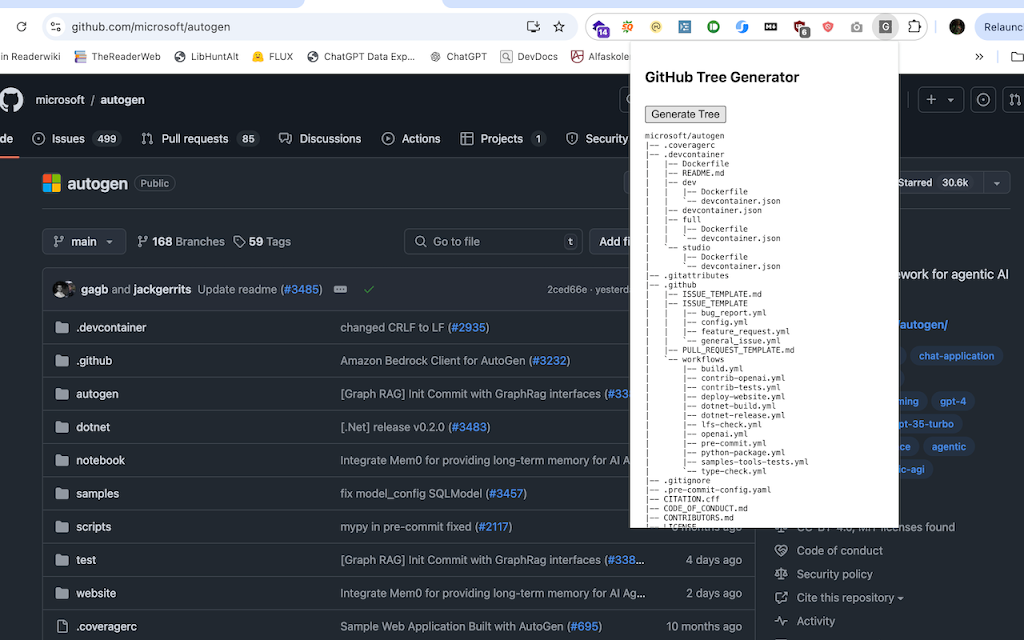Open the Issues inbox circle icon in header
The width and height of the screenshot is (1024, 640).
pos(983,100)
